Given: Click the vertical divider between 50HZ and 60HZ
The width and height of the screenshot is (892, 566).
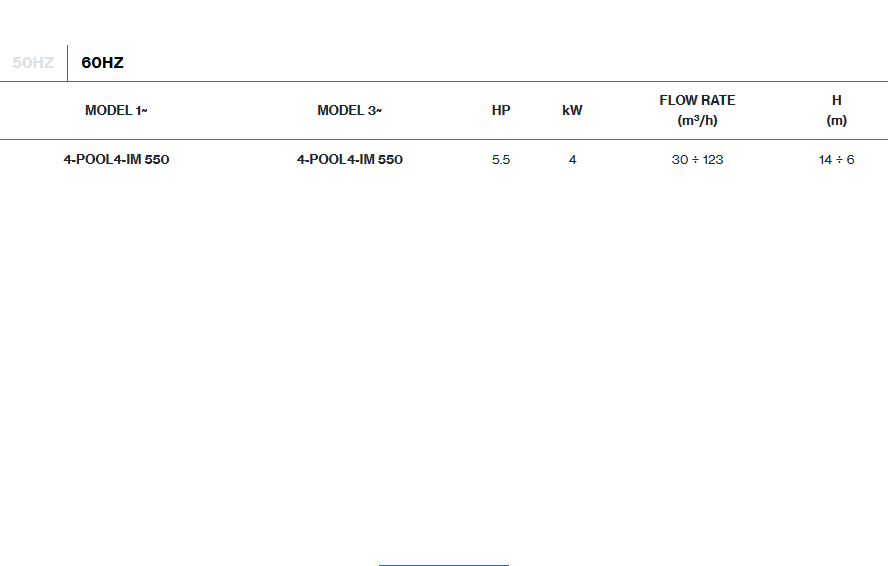Looking at the screenshot, I should pos(67,63).
